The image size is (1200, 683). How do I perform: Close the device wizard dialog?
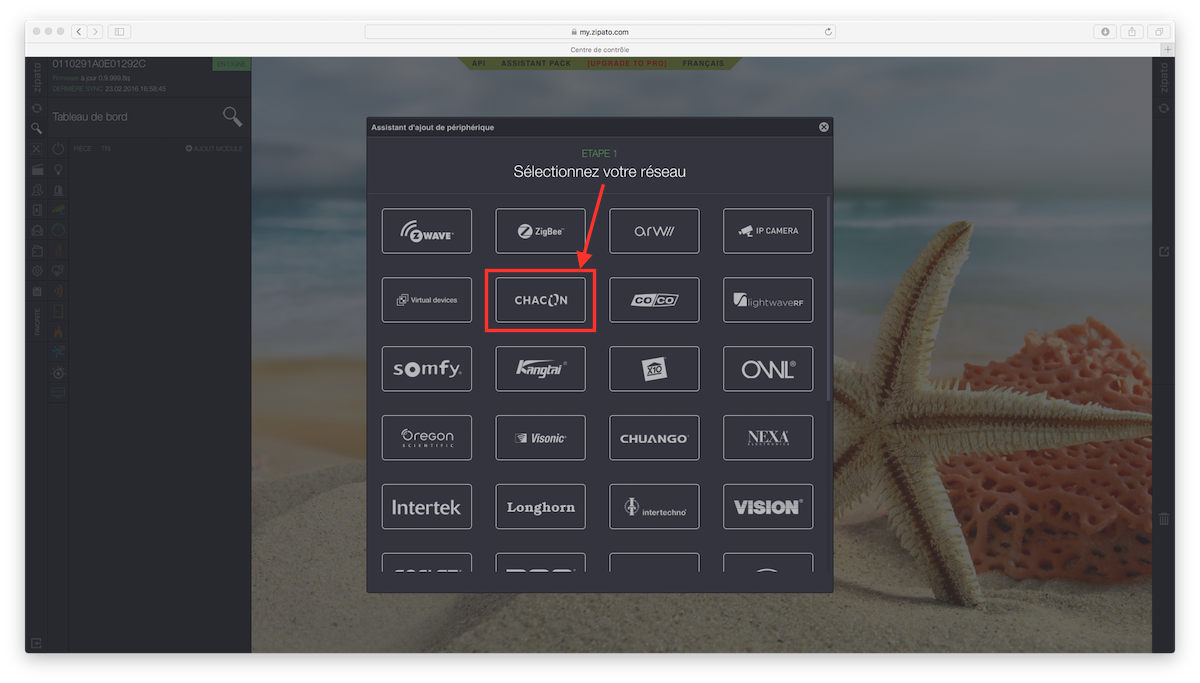824,127
